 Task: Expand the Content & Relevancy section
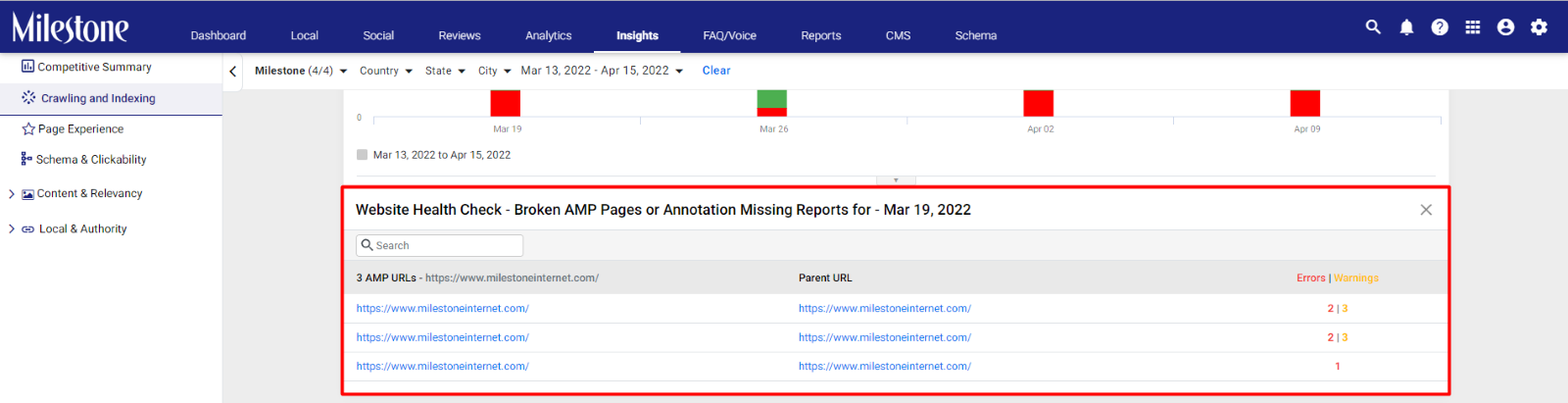(x=12, y=194)
